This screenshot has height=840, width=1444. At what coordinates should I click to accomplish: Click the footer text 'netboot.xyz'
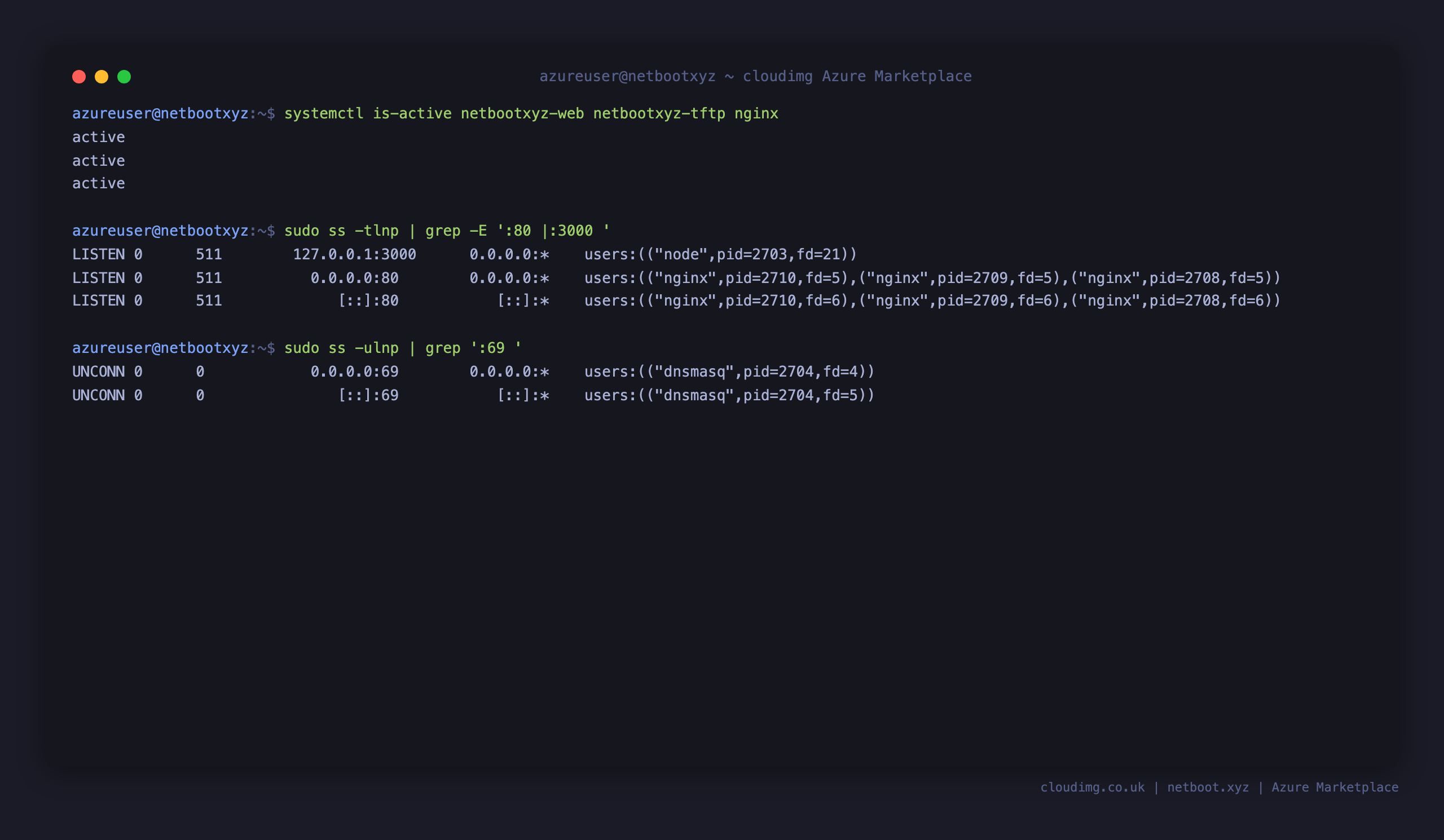(x=1208, y=788)
